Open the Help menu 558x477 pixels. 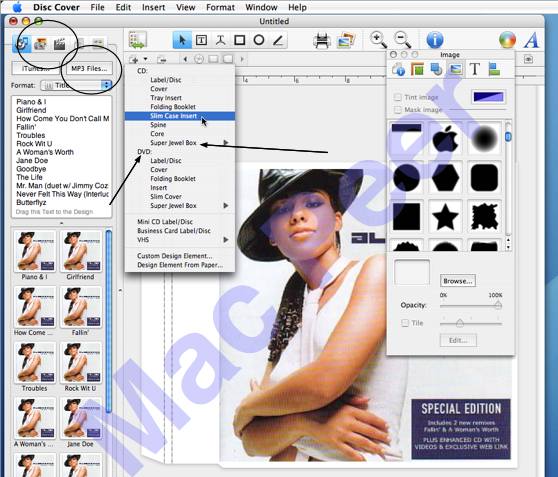coord(297,7)
